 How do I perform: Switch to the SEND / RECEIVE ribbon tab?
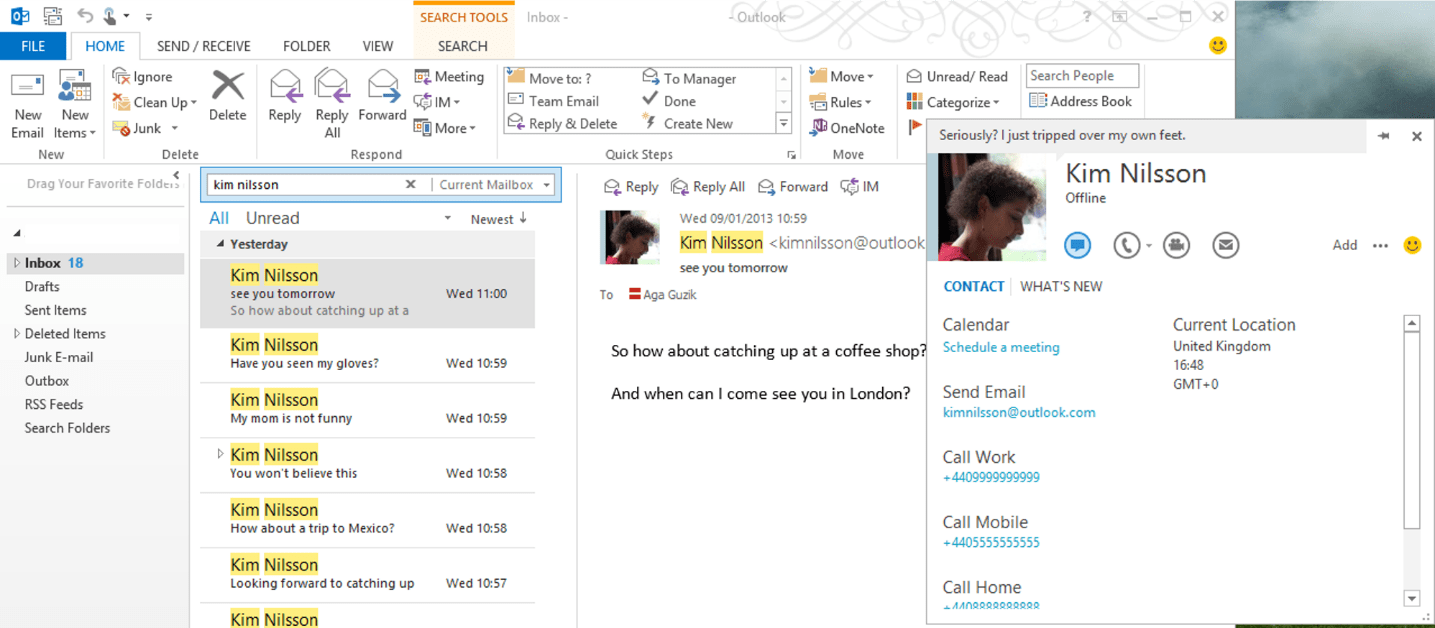[x=203, y=45]
